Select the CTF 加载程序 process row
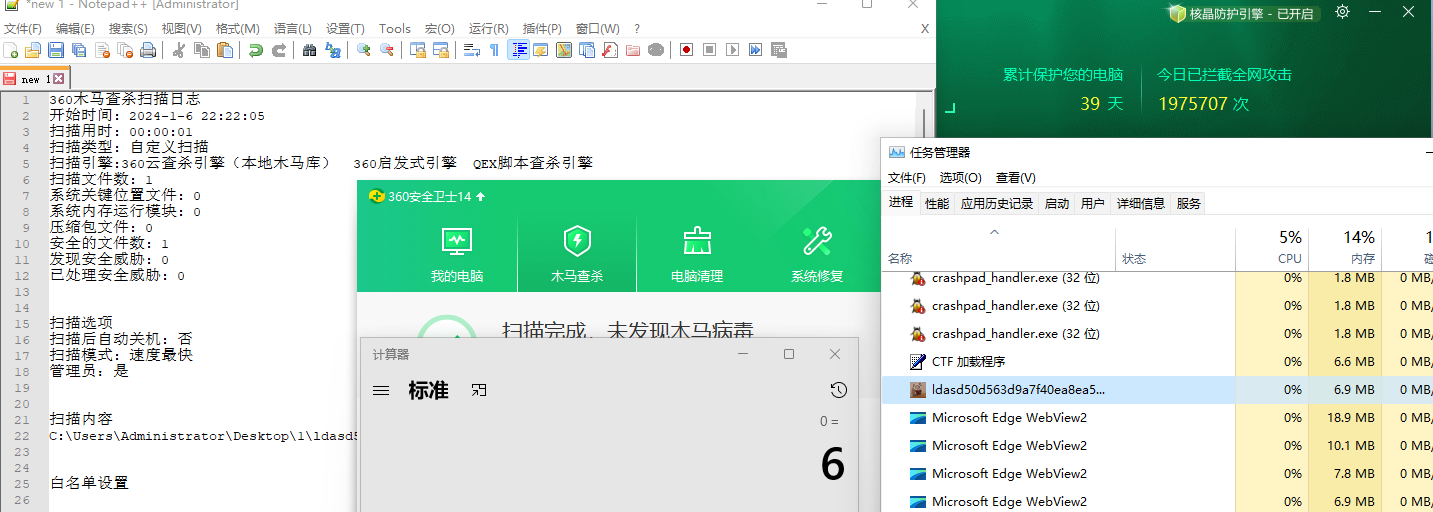1433x512 pixels. click(1157, 361)
